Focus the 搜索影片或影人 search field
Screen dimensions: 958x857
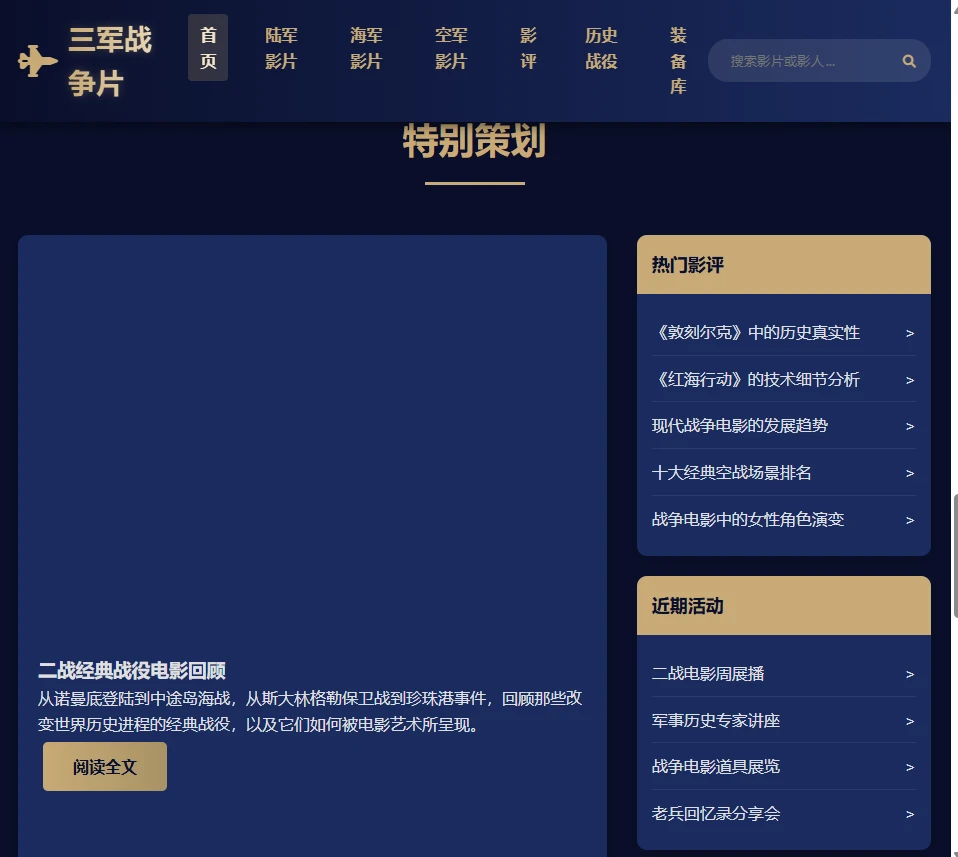tap(800, 61)
